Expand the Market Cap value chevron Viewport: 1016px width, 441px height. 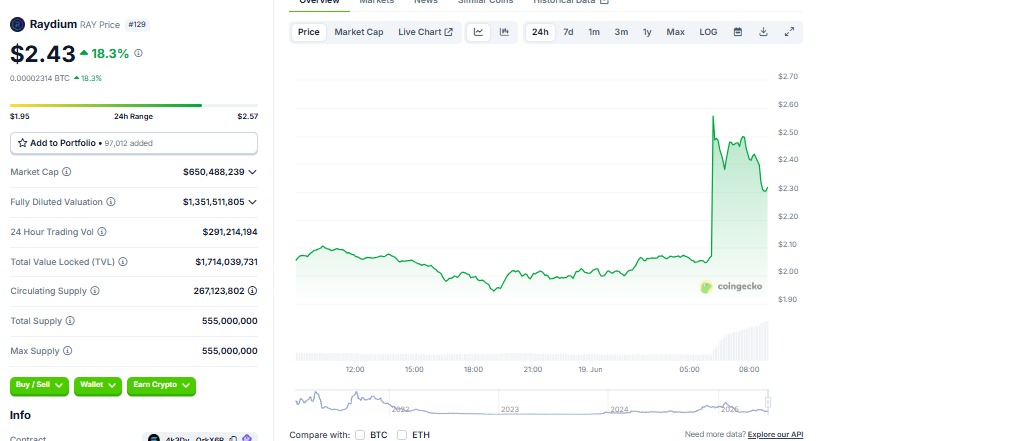pyautogui.click(x=252, y=172)
